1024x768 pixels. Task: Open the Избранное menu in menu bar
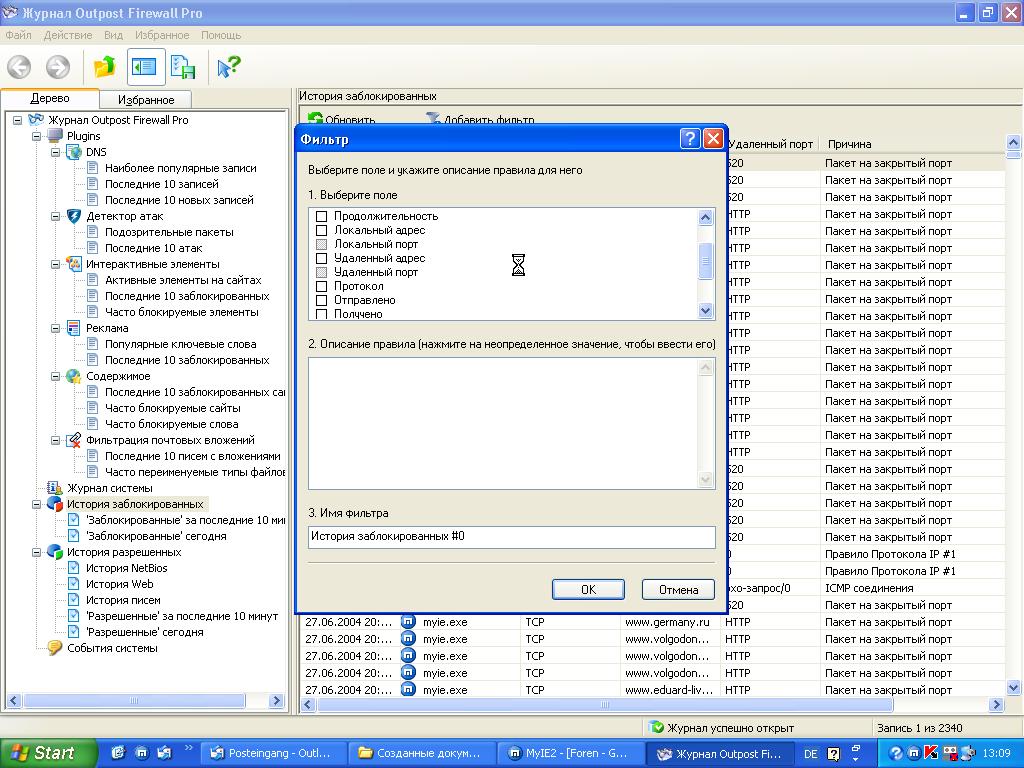tap(162, 35)
